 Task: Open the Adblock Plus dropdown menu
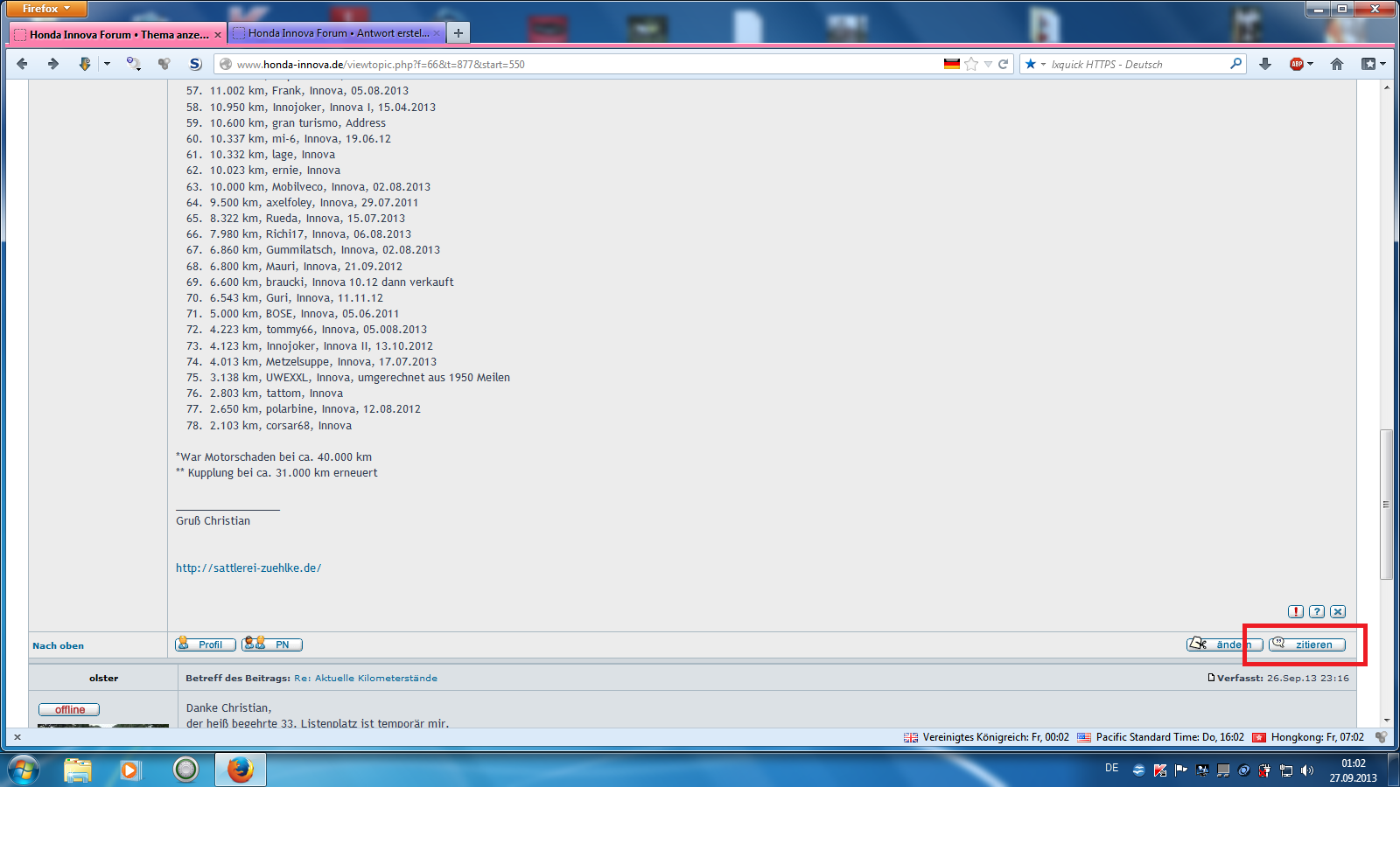[x=1310, y=64]
